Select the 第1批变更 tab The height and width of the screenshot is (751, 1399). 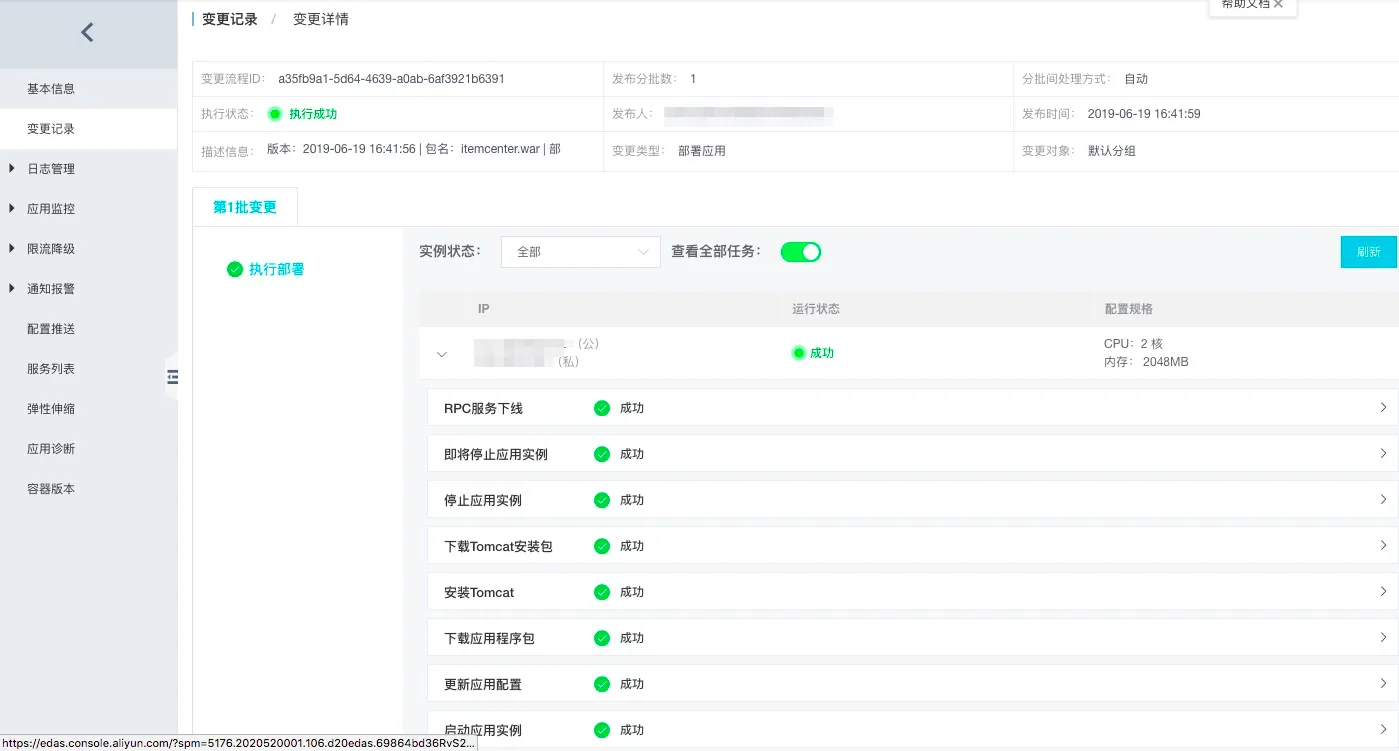coord(245,207)
